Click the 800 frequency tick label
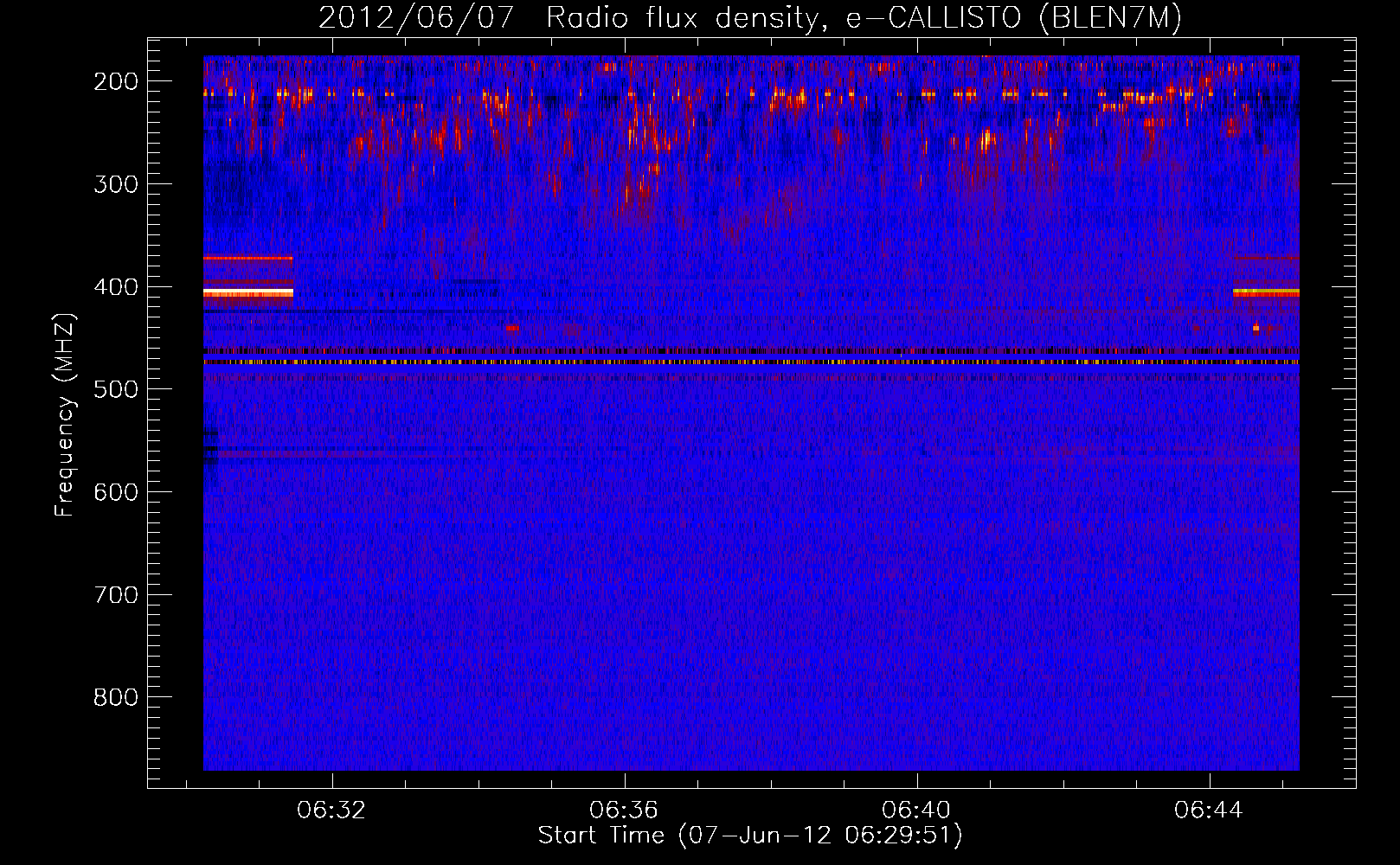This screenshot has height=865, width=1400. coord(116,697)
